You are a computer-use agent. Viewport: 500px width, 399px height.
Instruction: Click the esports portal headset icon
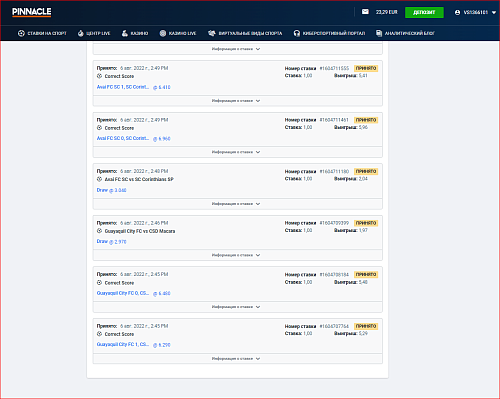coord(297,33)
